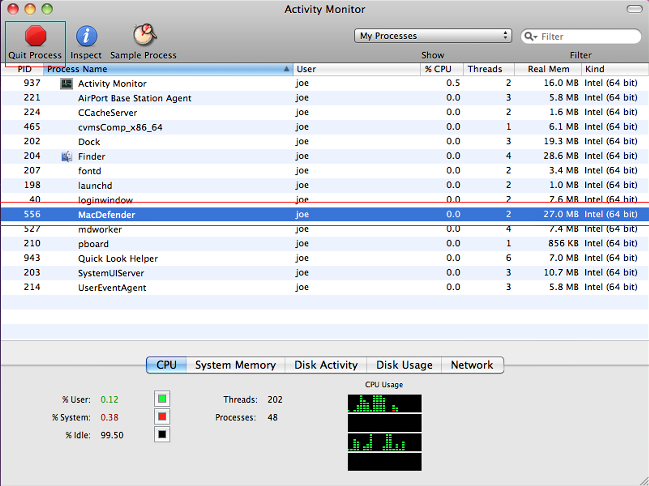Open the Inspect info icon
The height and width of the screenshot is (486, 649).
pyautogui.click(x=86, y=37)
